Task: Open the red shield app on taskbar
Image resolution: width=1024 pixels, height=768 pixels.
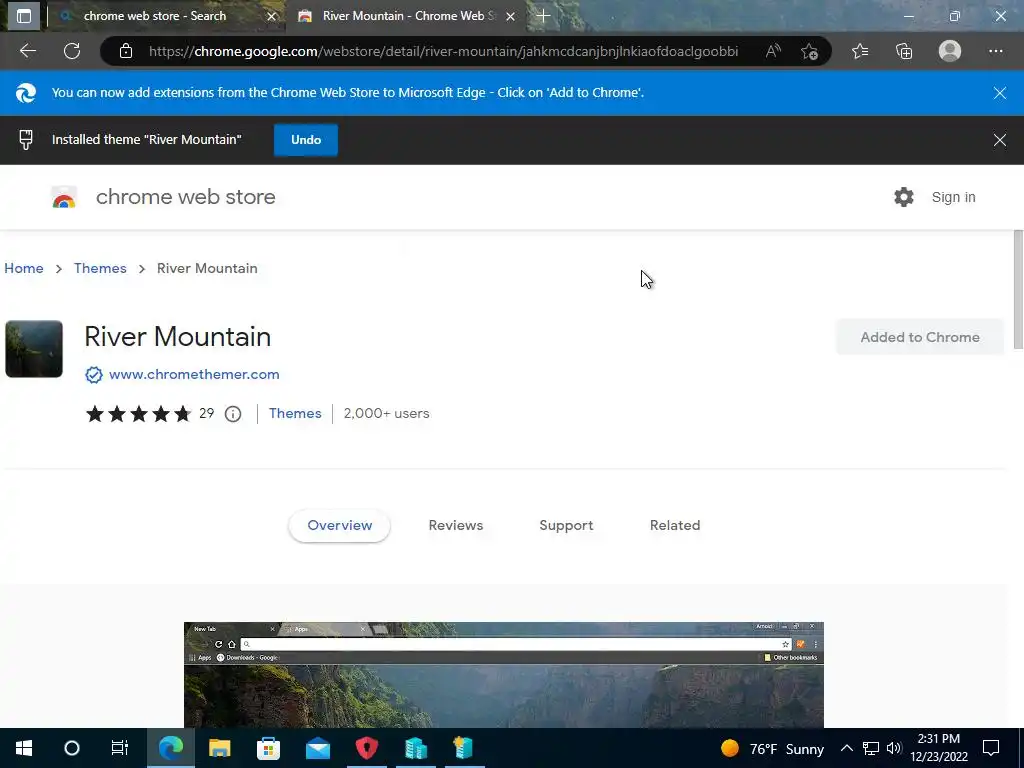Action: 367,748
